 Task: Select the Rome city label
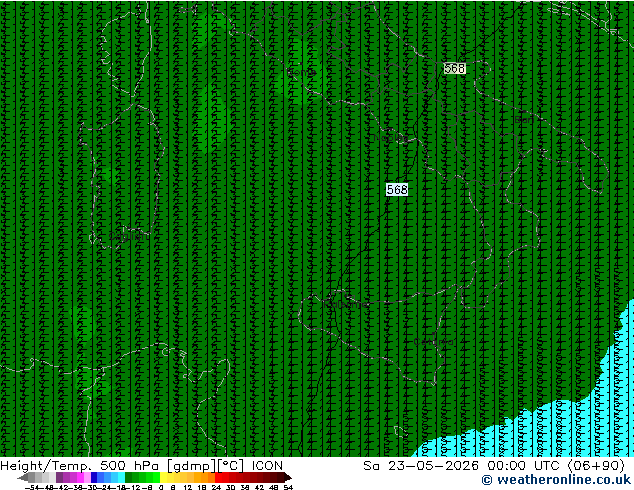tap(302, 72)
